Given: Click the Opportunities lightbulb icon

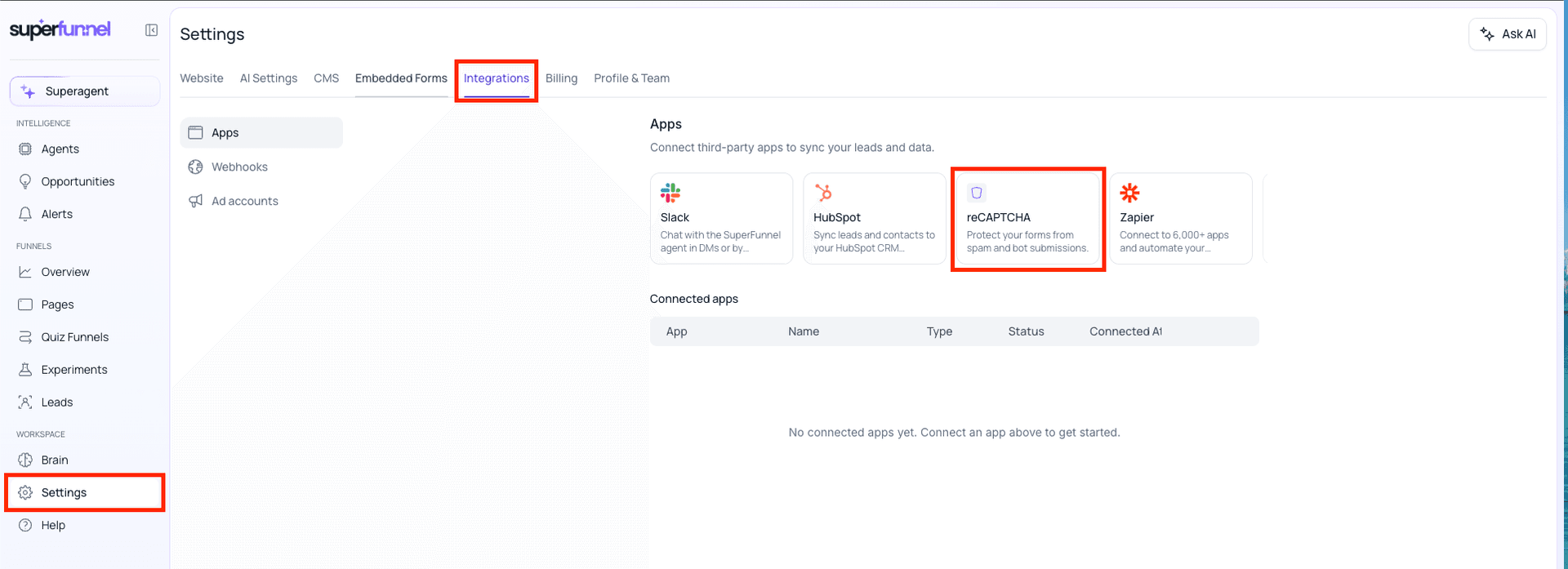Looking at the screenshot, I should point(25,181).
